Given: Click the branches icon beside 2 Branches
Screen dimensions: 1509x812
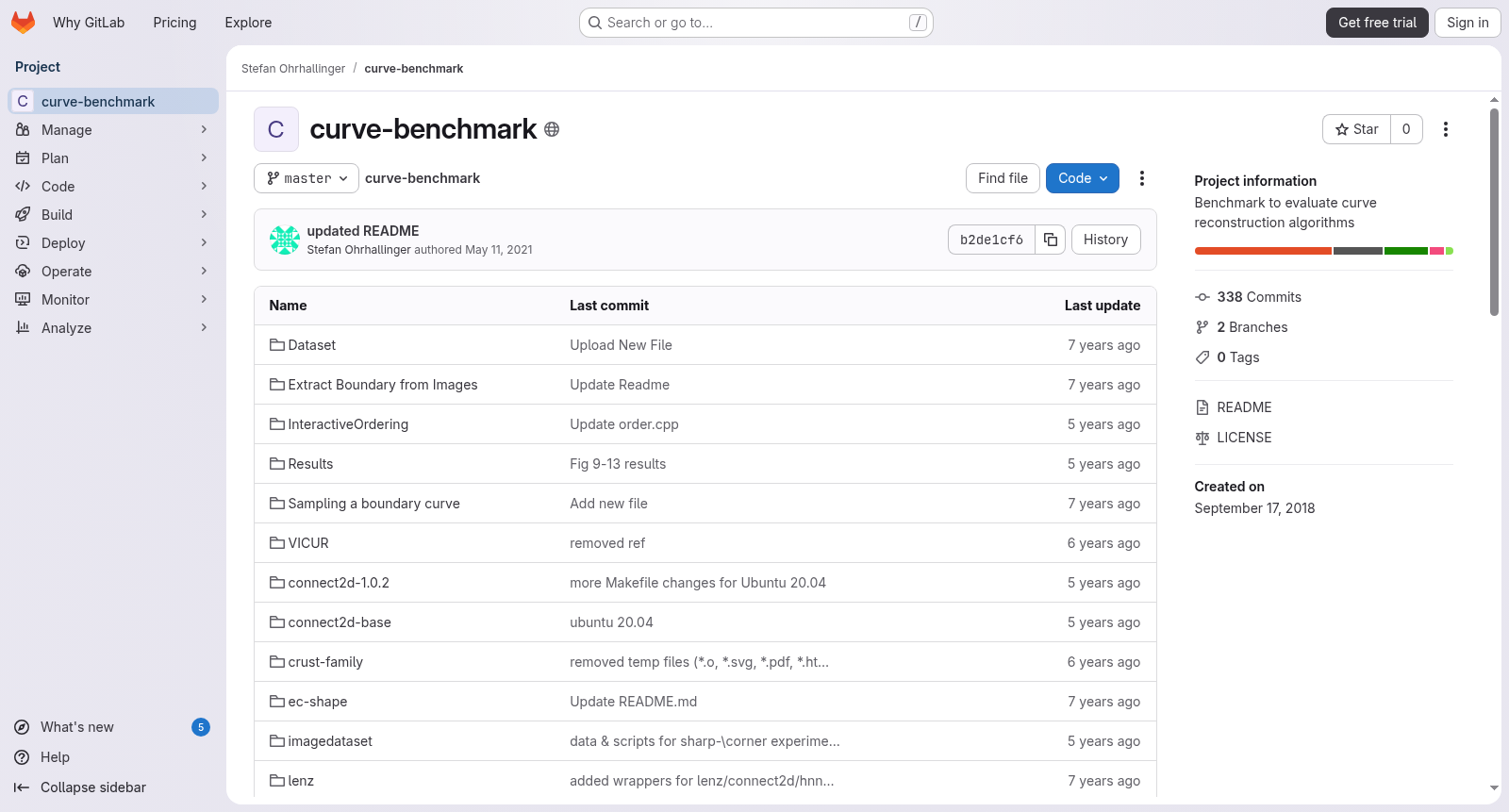Looking at the screenshot, I should tap(1202, 327).
